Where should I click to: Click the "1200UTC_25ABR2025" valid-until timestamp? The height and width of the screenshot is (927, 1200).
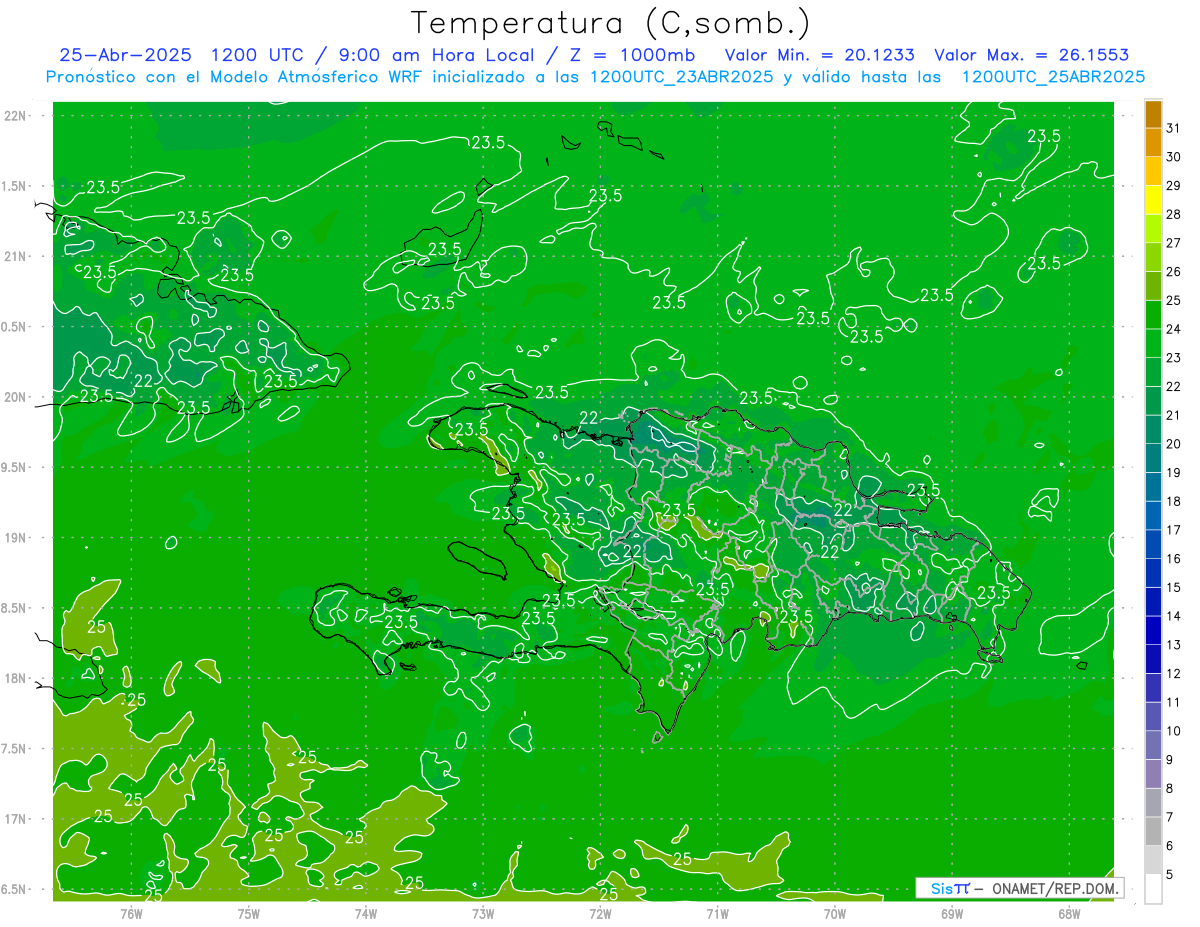coord(1053,77)
